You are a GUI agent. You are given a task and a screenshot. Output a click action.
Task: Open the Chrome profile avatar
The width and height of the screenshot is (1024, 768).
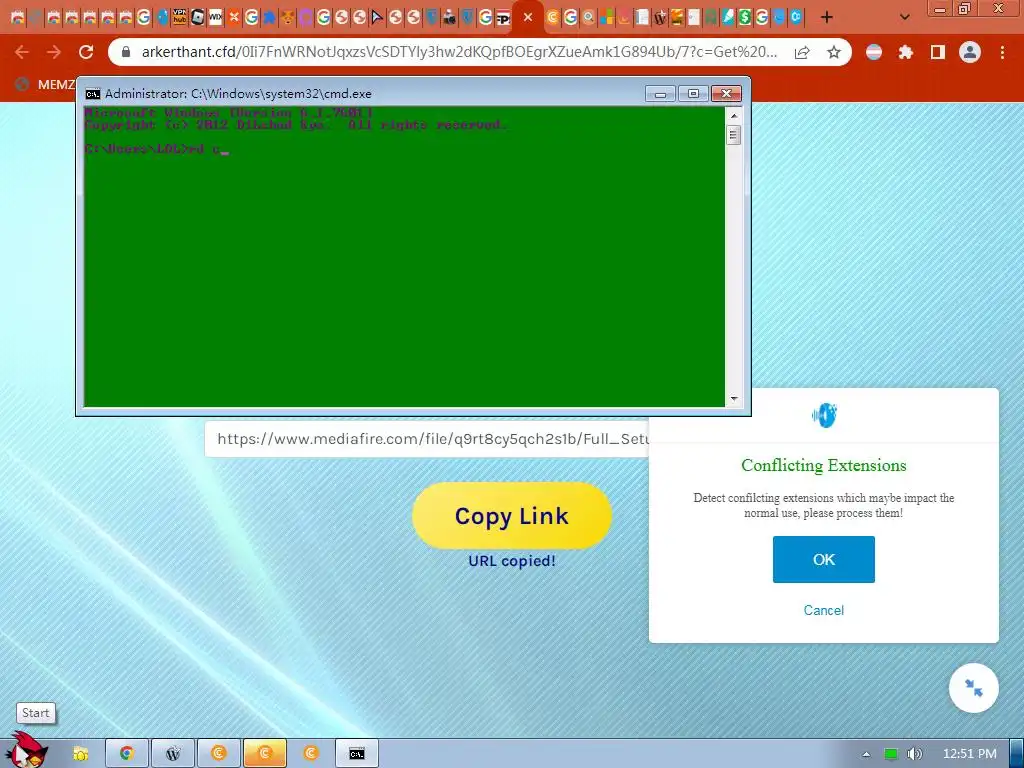click(x=970, y=52)
